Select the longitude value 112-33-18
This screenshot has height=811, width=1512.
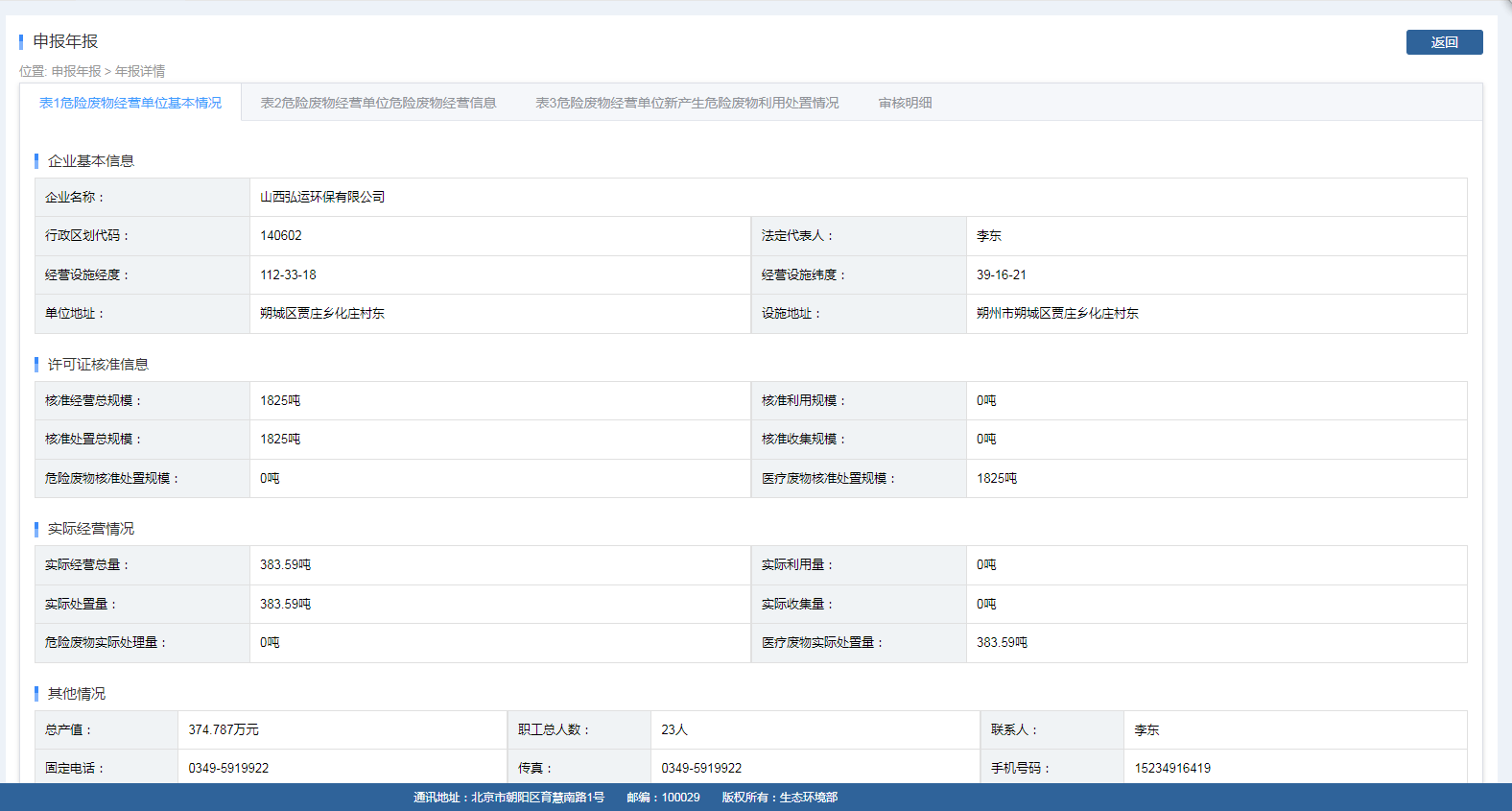(x=288, y=274)
